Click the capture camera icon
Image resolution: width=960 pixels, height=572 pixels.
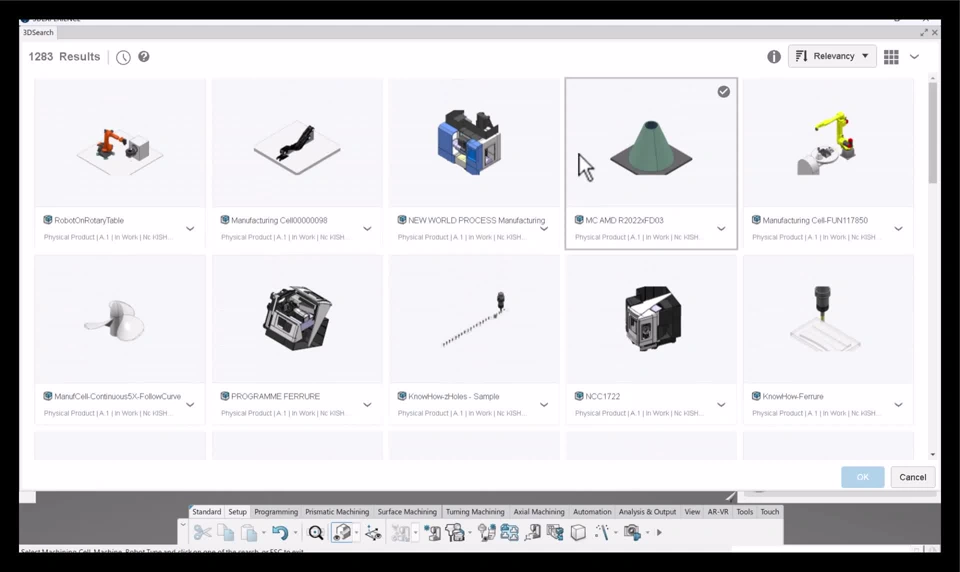click(632, 533)
